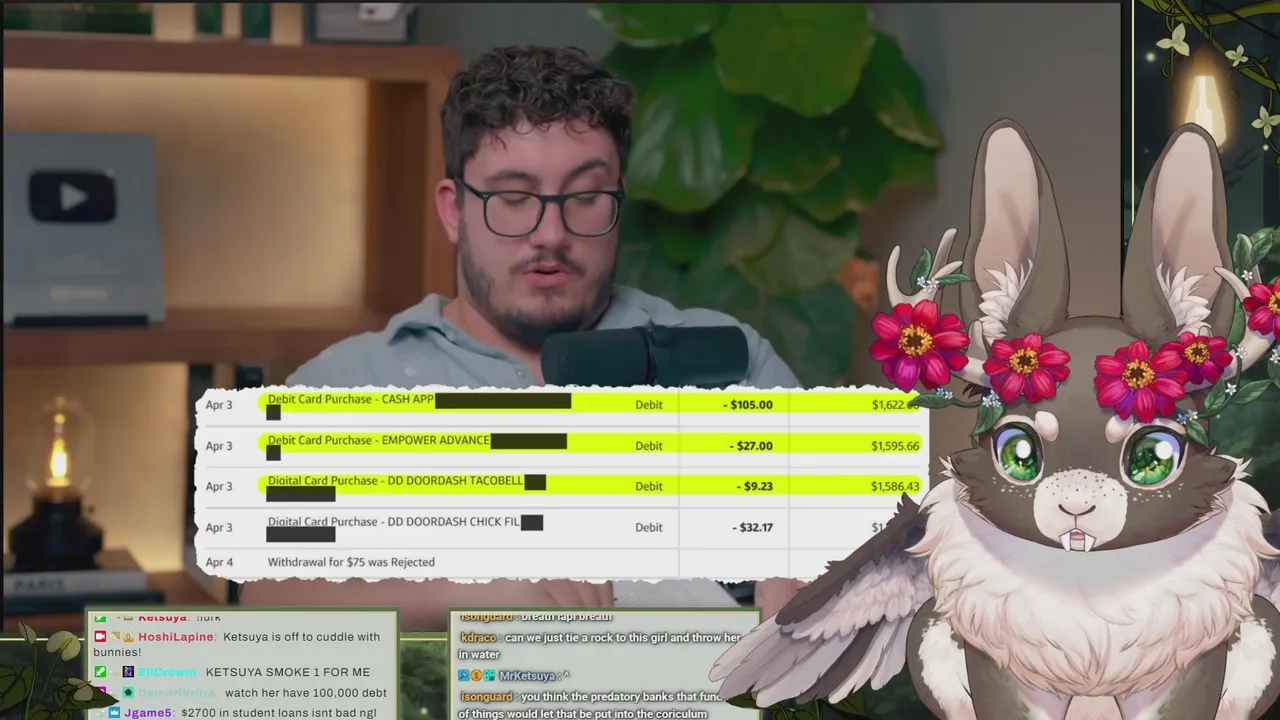Click EliCrowin's green moderator badge

[x=100, y=672]
